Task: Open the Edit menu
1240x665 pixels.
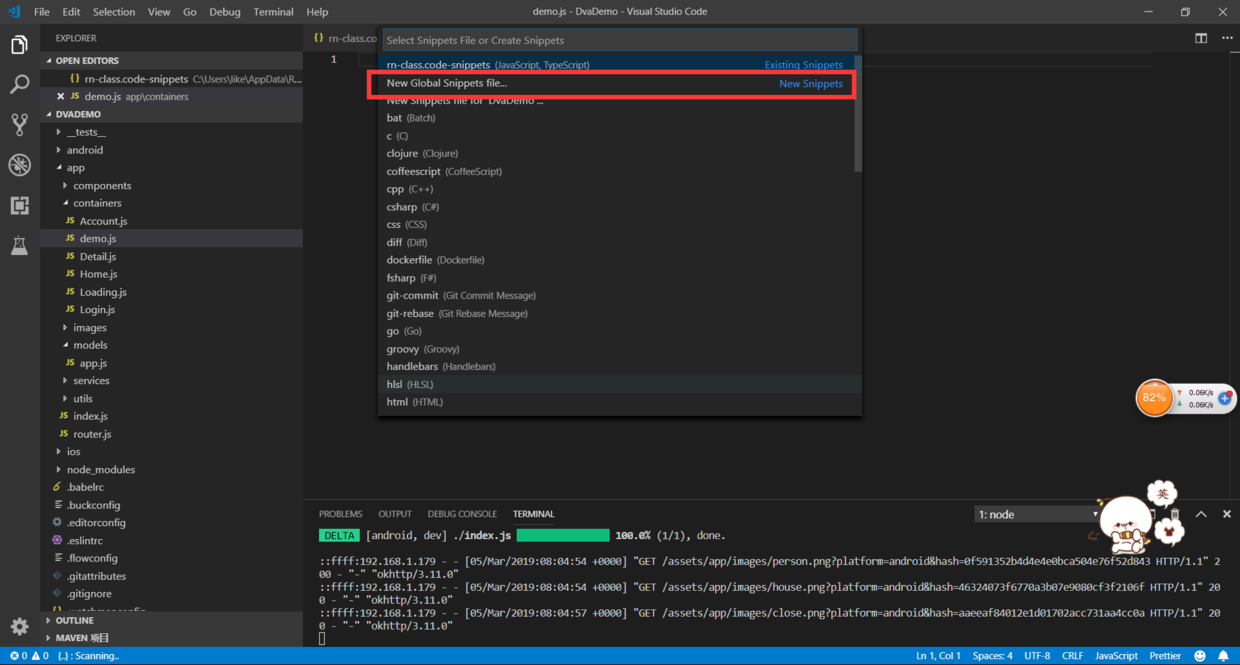Action: 71,12
